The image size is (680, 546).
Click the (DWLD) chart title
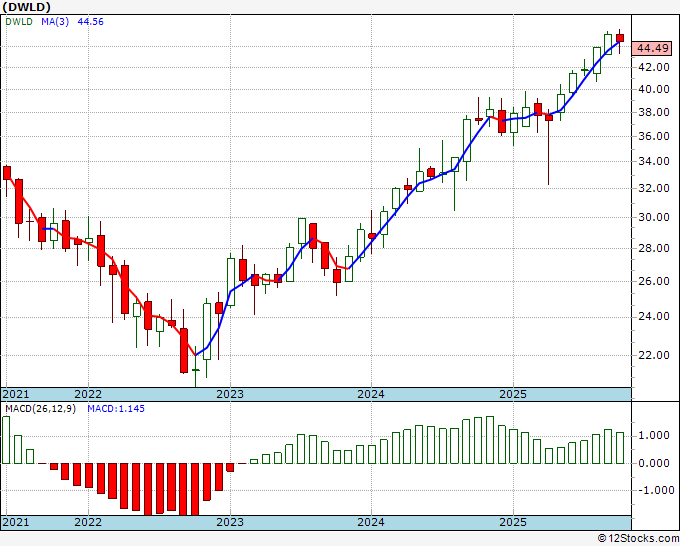[26, 7]
